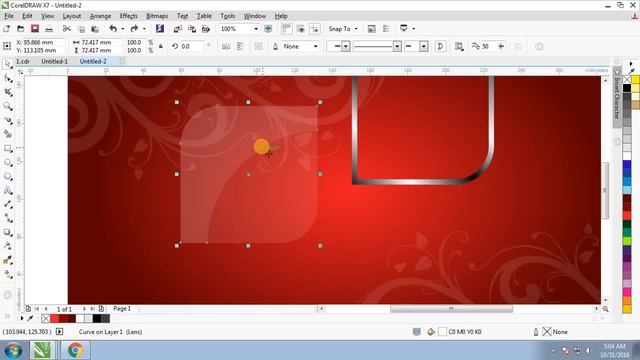Click the Undo arrow button

113,29
